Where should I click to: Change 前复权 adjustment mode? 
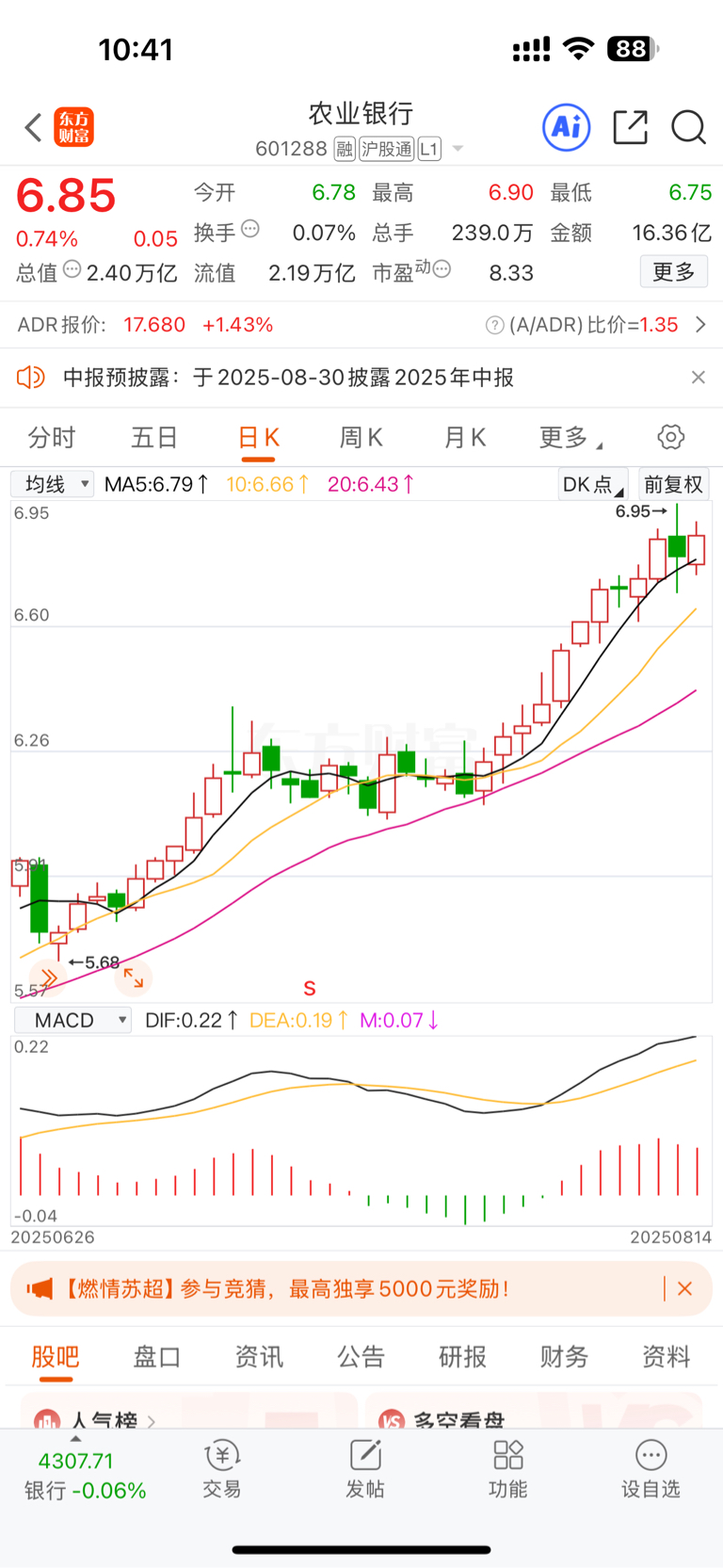tap(673, 484)
